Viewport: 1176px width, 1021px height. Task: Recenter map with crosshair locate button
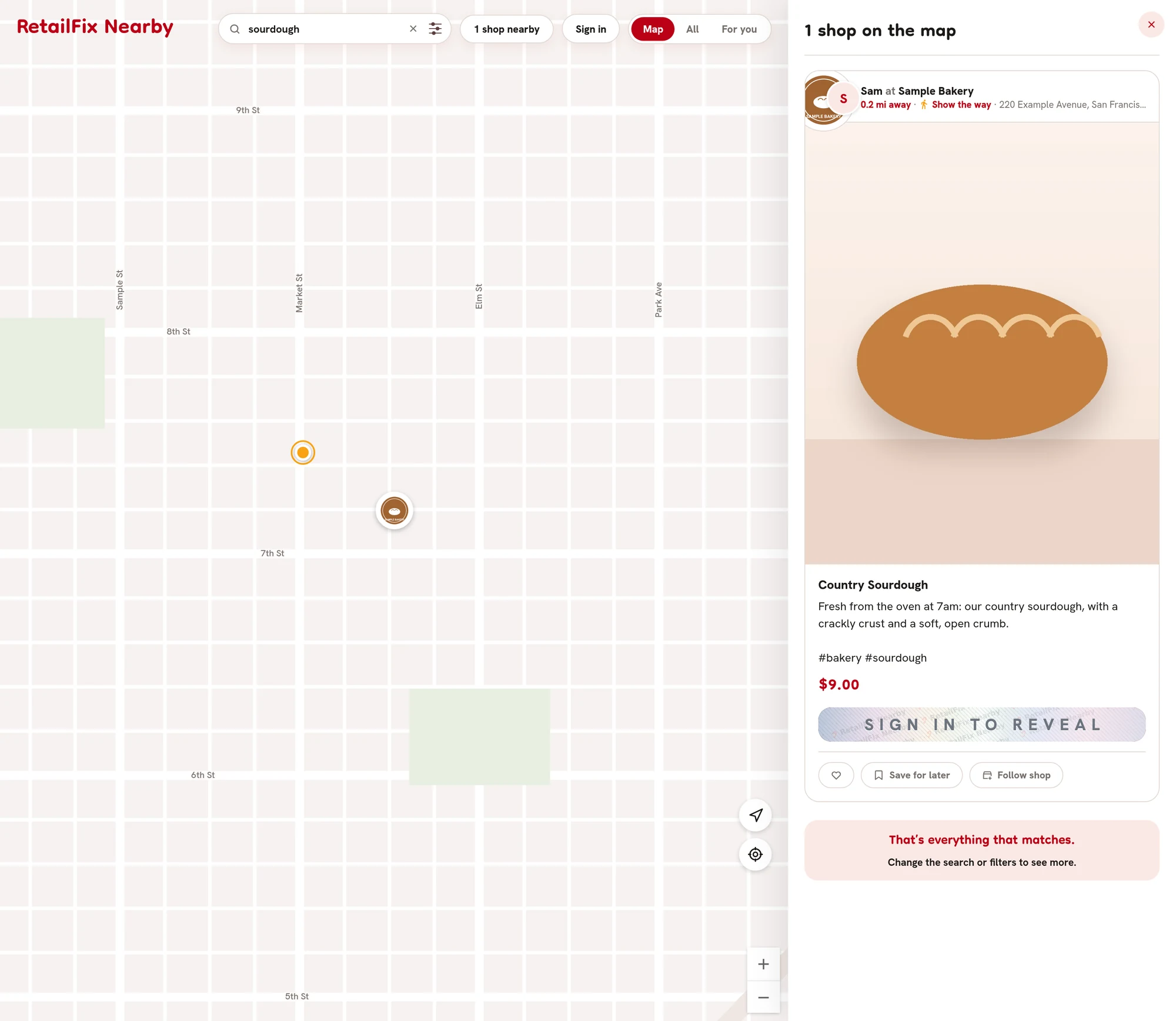click(x=756, y=854)
